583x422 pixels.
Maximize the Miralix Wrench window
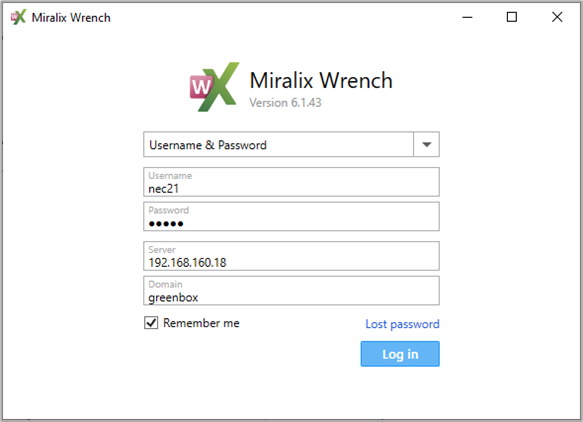pyautogui.click(x=512, y=17)
